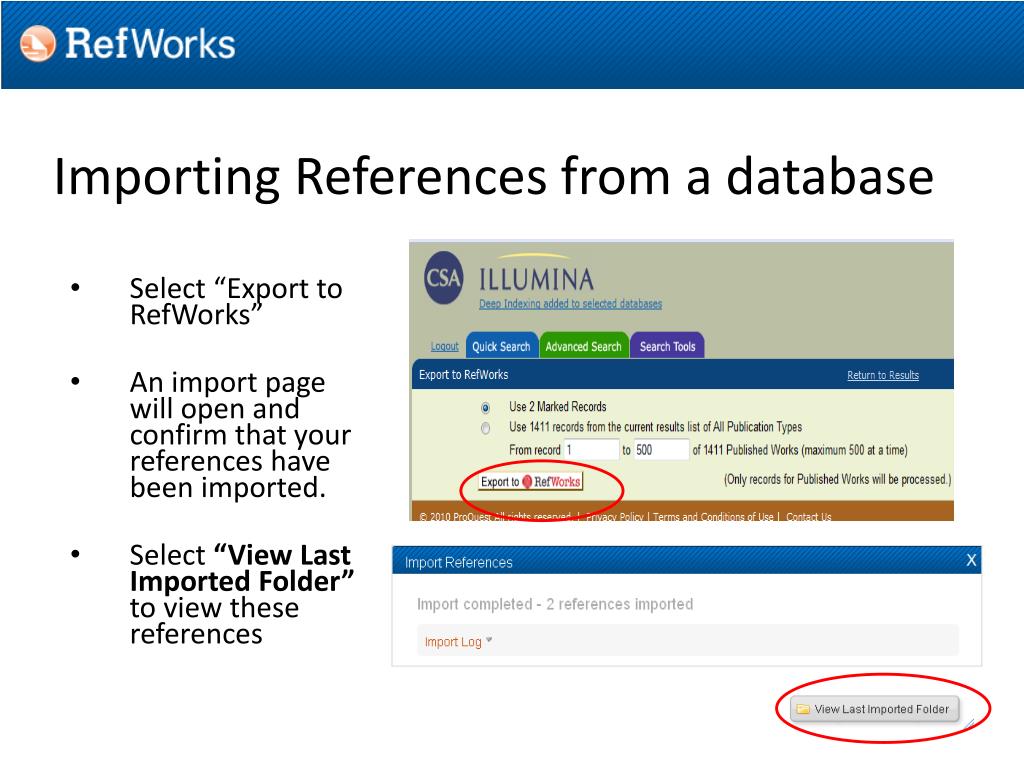This screenshot has width=1024, height=768.
Task: Open the Search Tools tab
Action: pos(667,346)
